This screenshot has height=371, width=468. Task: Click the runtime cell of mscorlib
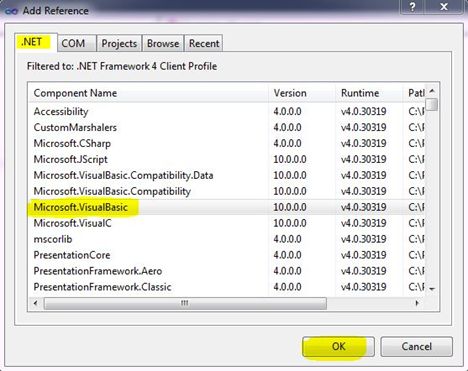click(363, 239)
